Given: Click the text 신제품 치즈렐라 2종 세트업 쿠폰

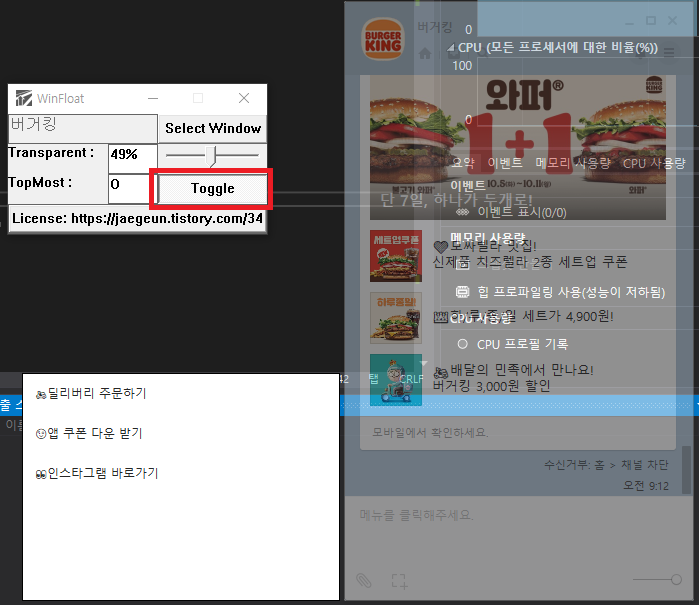Looking at the screenshot, I should point(530,262).
